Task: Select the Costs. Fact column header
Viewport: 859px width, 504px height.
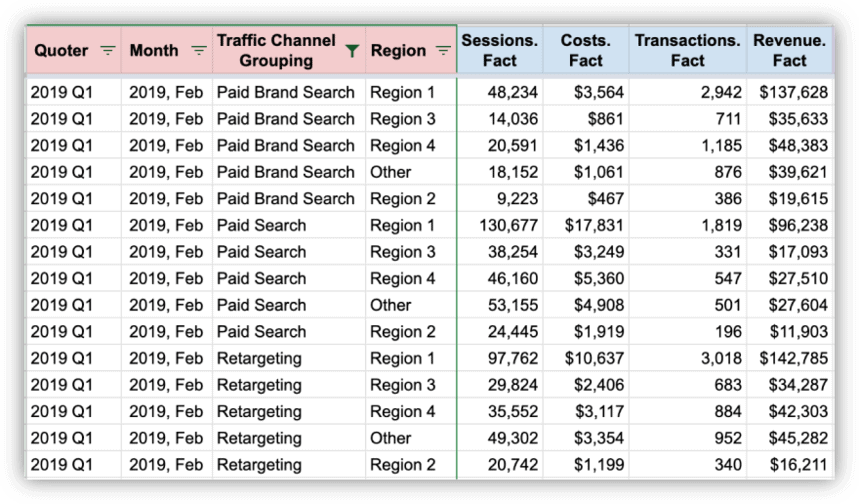Action: [586, 50]
